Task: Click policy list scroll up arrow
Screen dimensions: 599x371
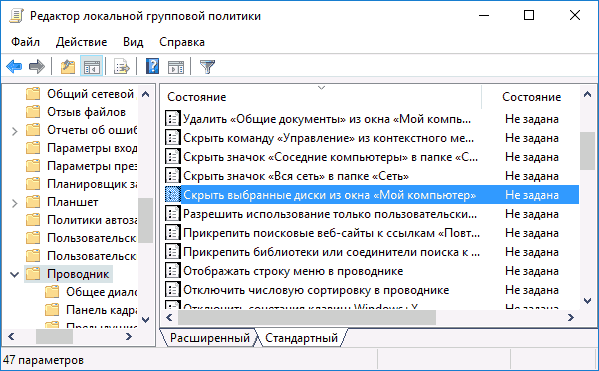Action: [x=588, y=94]
